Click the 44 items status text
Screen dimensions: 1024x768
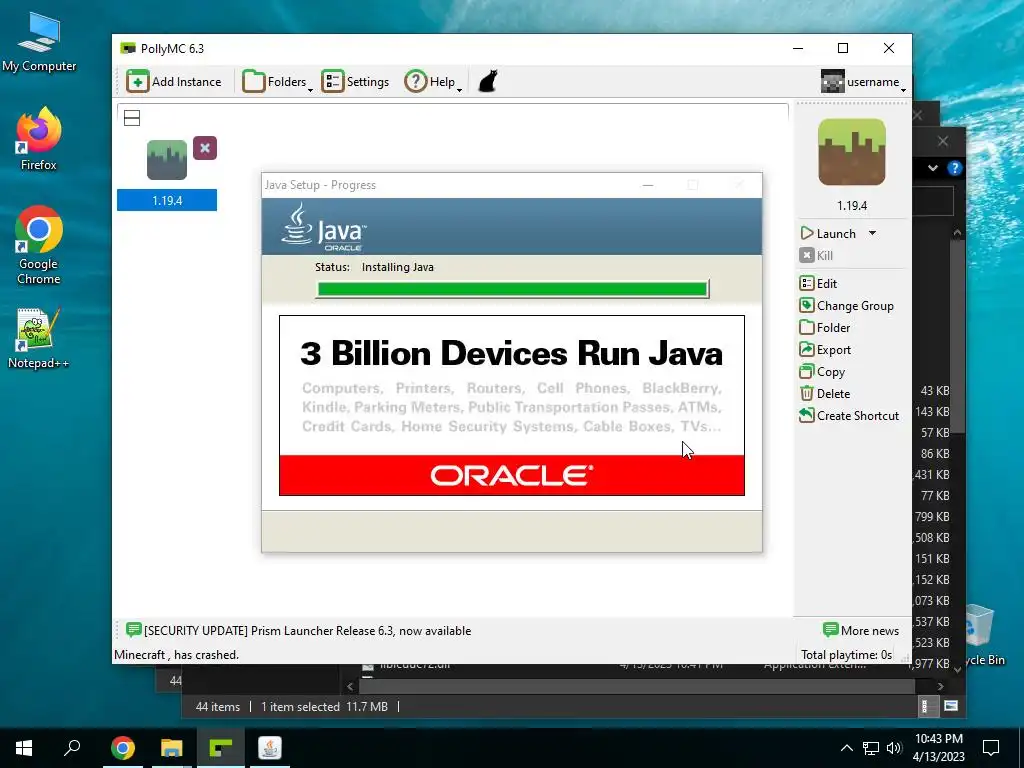[218, 707]
